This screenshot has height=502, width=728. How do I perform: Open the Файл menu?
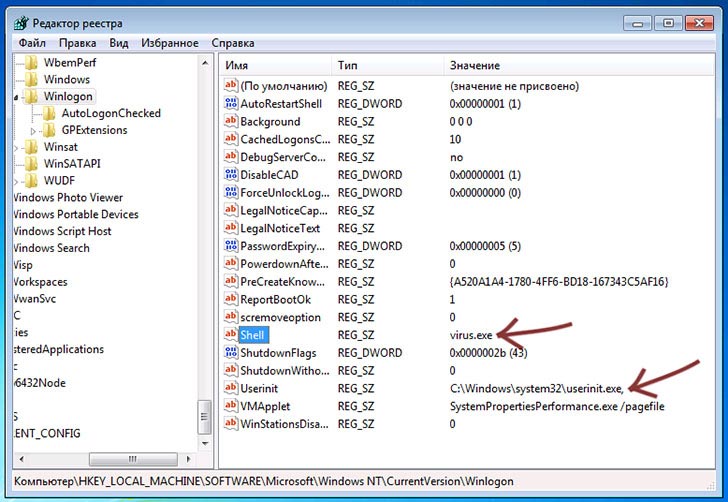(31, 44)
